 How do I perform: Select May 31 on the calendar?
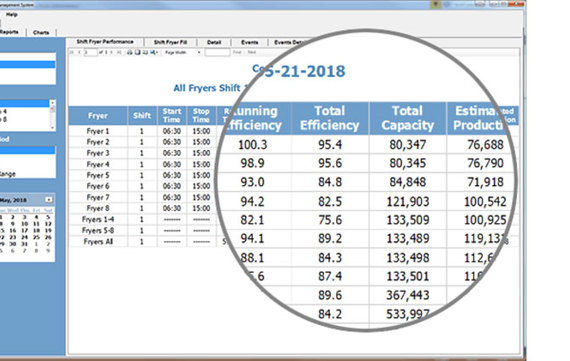coord(24,244)
